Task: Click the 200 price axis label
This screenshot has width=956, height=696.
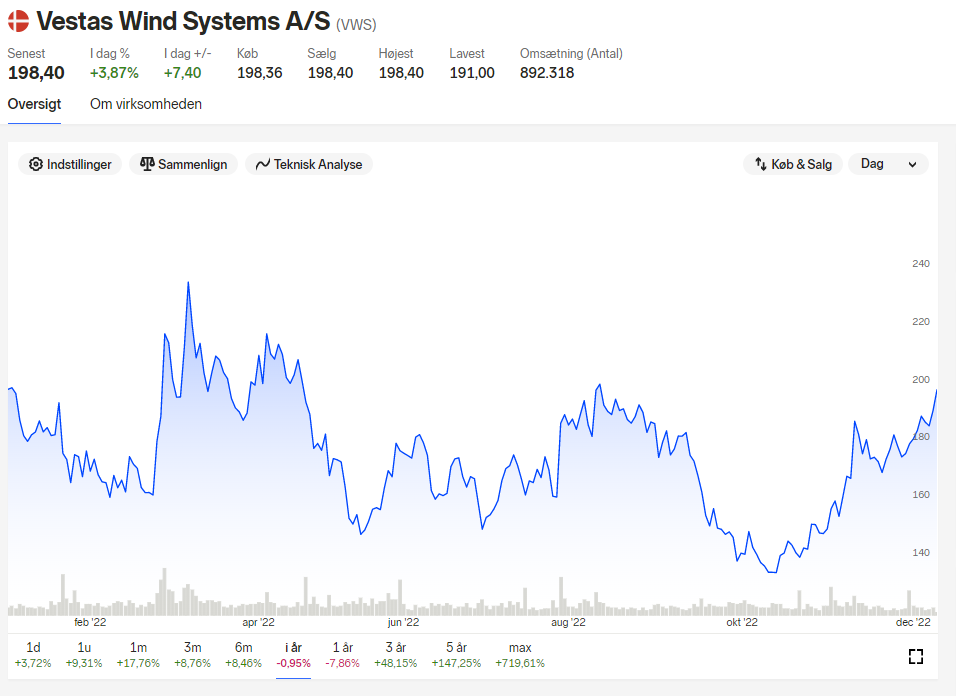Action: pos(921,380)
